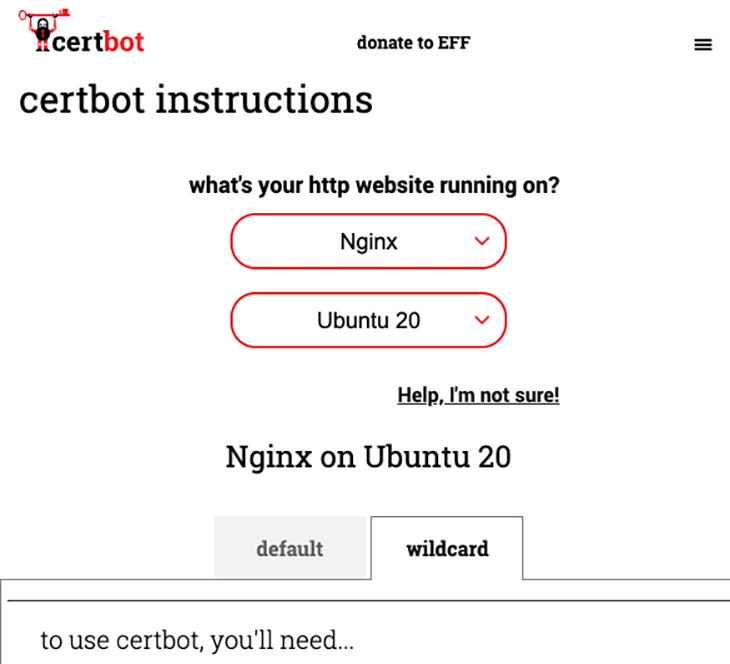The image size is (730, 664).
Task: Click the http website running on question
Action: [x=374, y=185]
